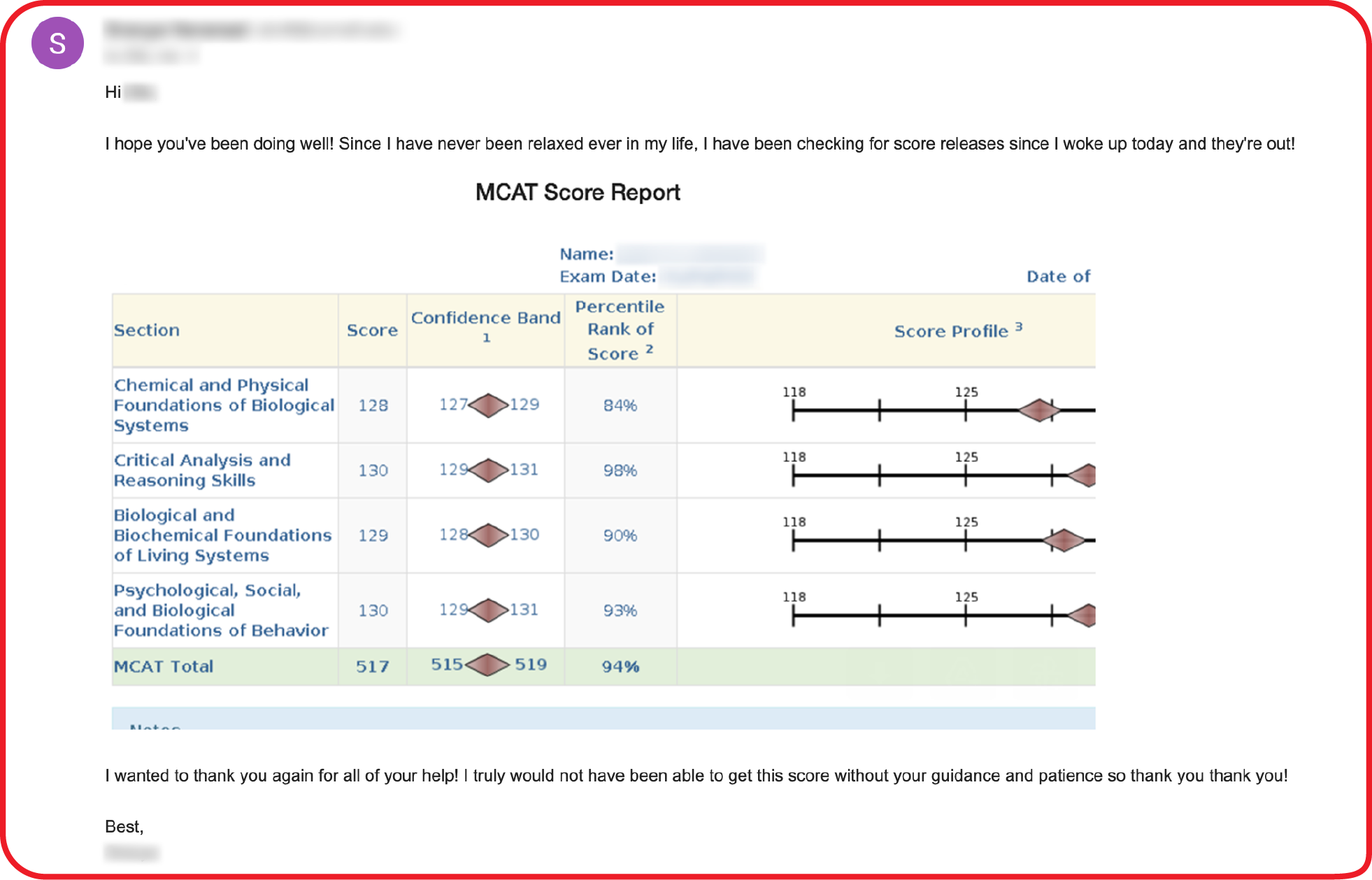
Task: Click the Section column header
Action: (x=147, y=330)
